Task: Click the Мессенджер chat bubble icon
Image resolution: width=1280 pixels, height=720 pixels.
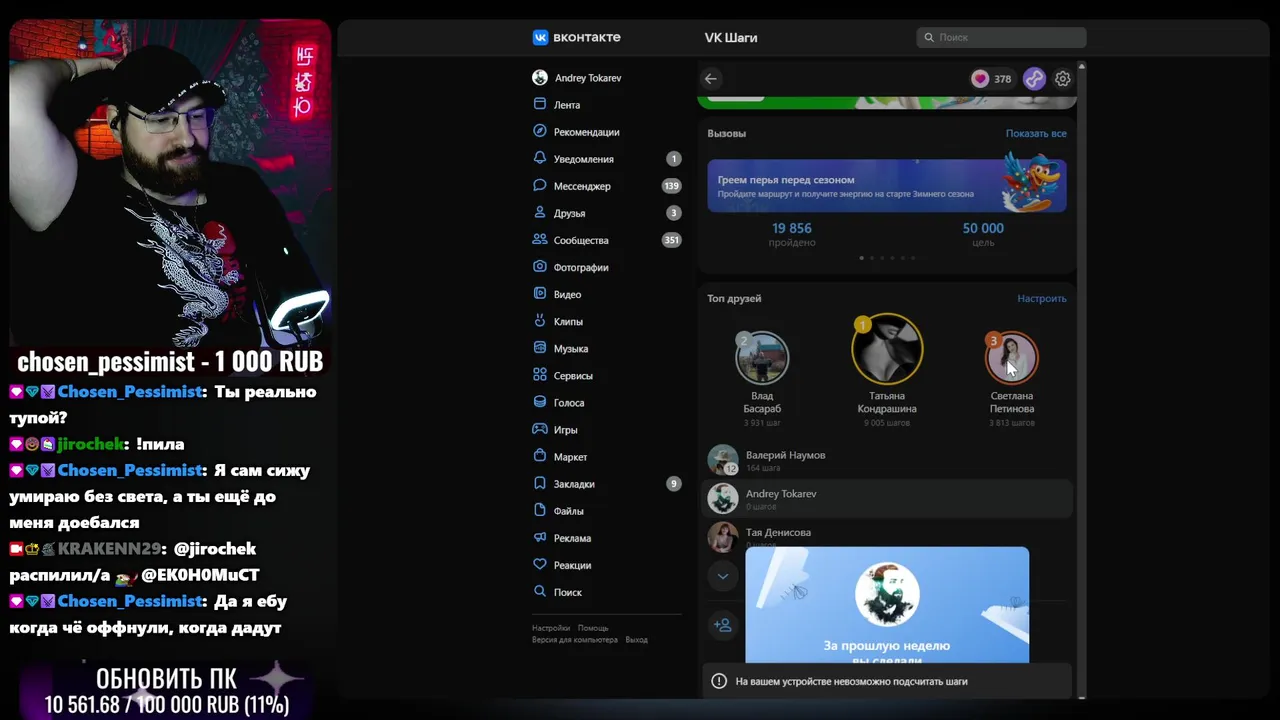Action: point(540,185)
